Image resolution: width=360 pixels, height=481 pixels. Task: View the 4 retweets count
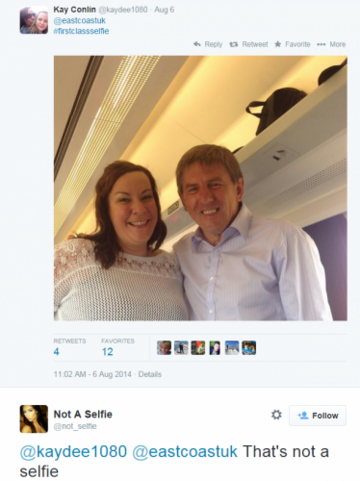pos(56,352)
